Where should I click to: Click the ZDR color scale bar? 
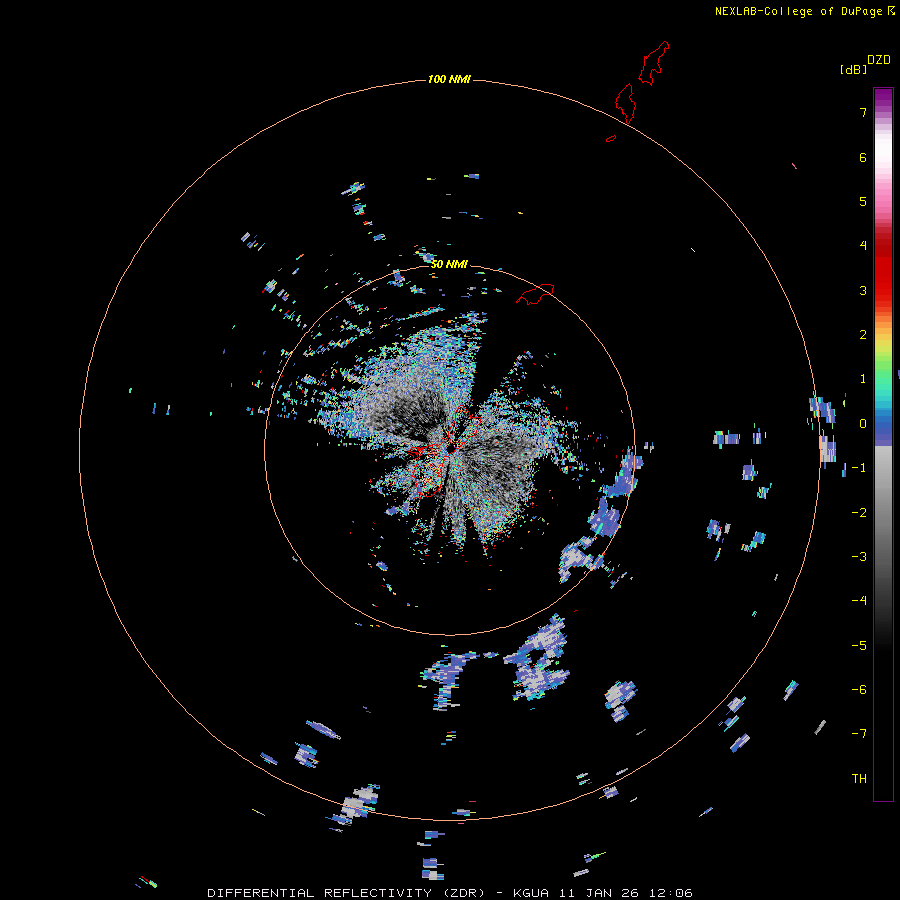click(883, 444)
